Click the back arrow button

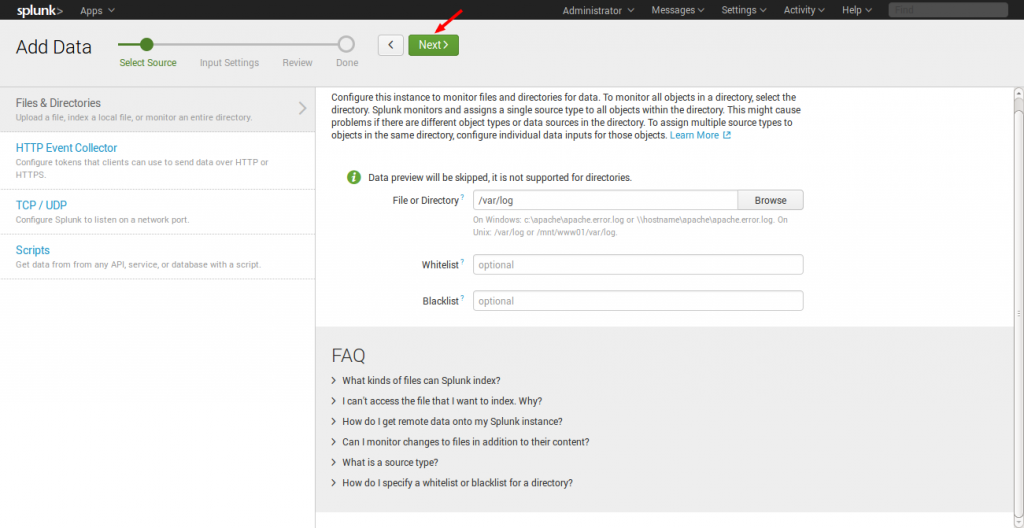391,45
